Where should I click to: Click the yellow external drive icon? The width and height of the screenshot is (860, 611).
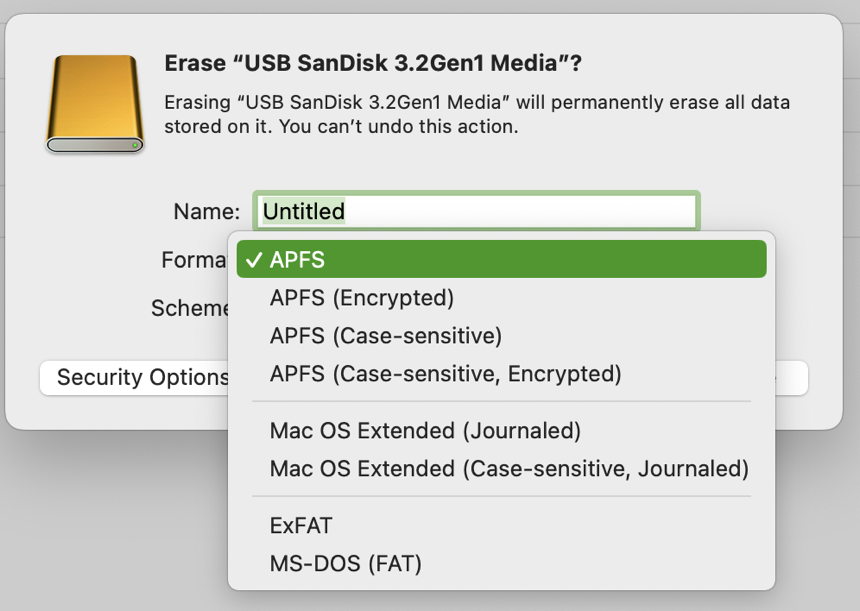[x=95, y=104]
